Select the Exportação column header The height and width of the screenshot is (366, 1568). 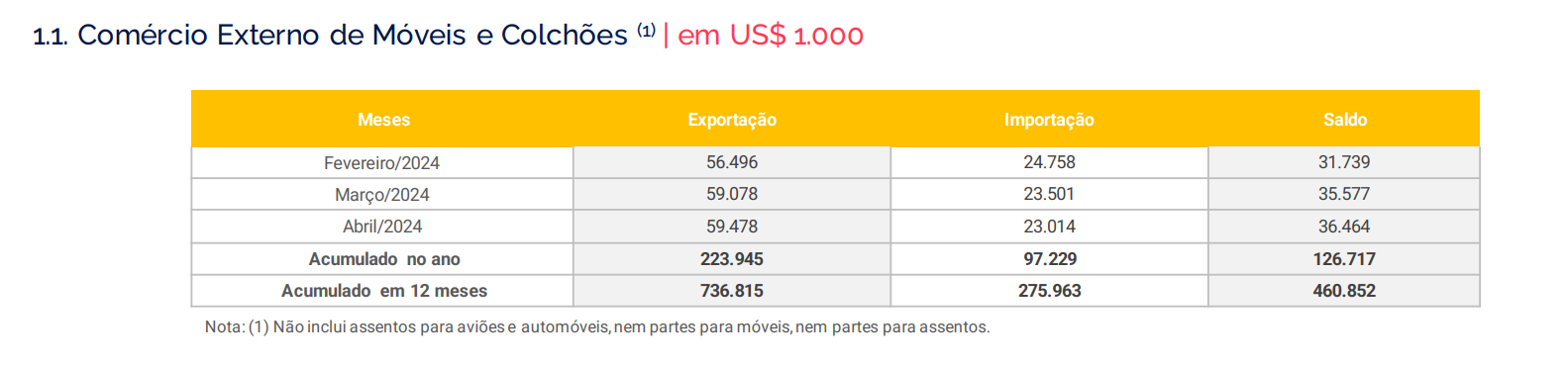[732, 120]
